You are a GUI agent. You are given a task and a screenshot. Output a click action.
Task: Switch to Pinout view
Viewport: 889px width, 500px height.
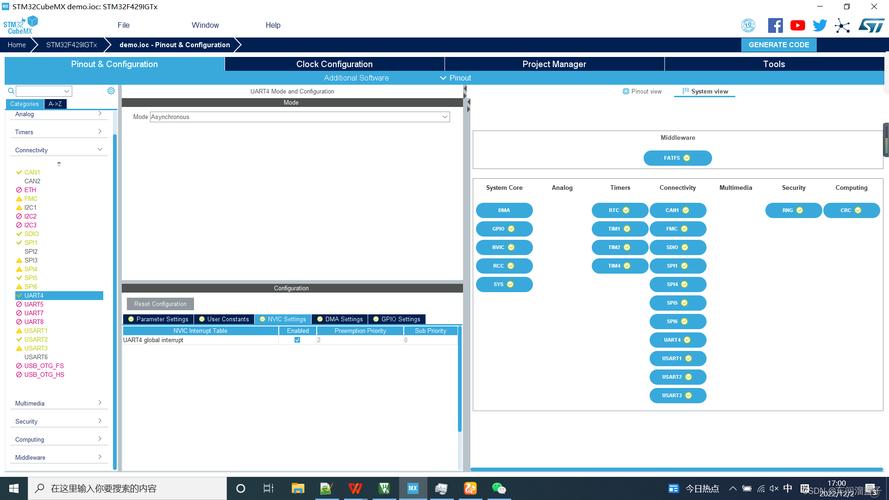tap(642, 91)
